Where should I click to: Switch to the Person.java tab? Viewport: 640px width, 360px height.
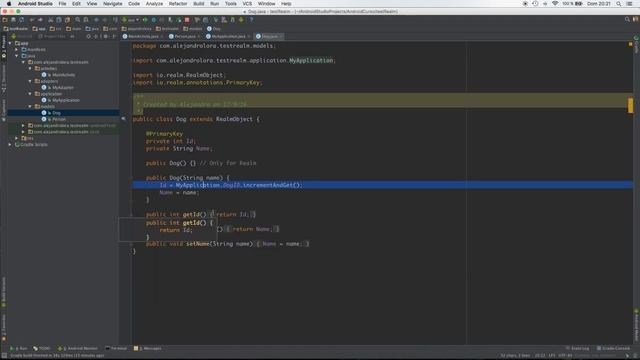point(184,36)
